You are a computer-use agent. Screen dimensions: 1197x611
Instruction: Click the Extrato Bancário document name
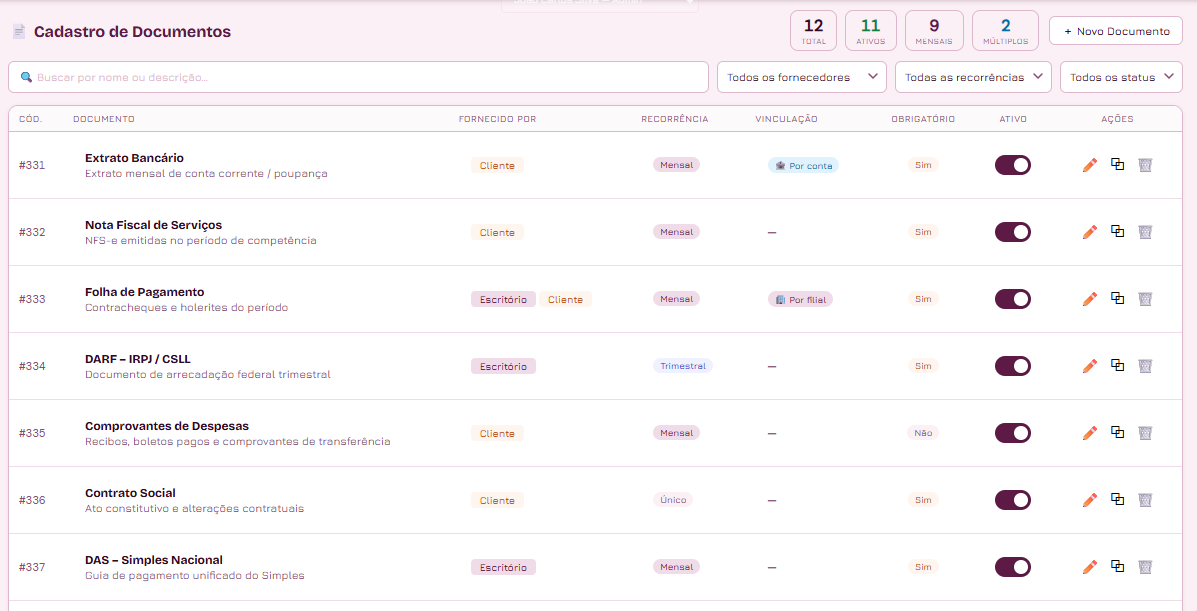coord(134,158)
